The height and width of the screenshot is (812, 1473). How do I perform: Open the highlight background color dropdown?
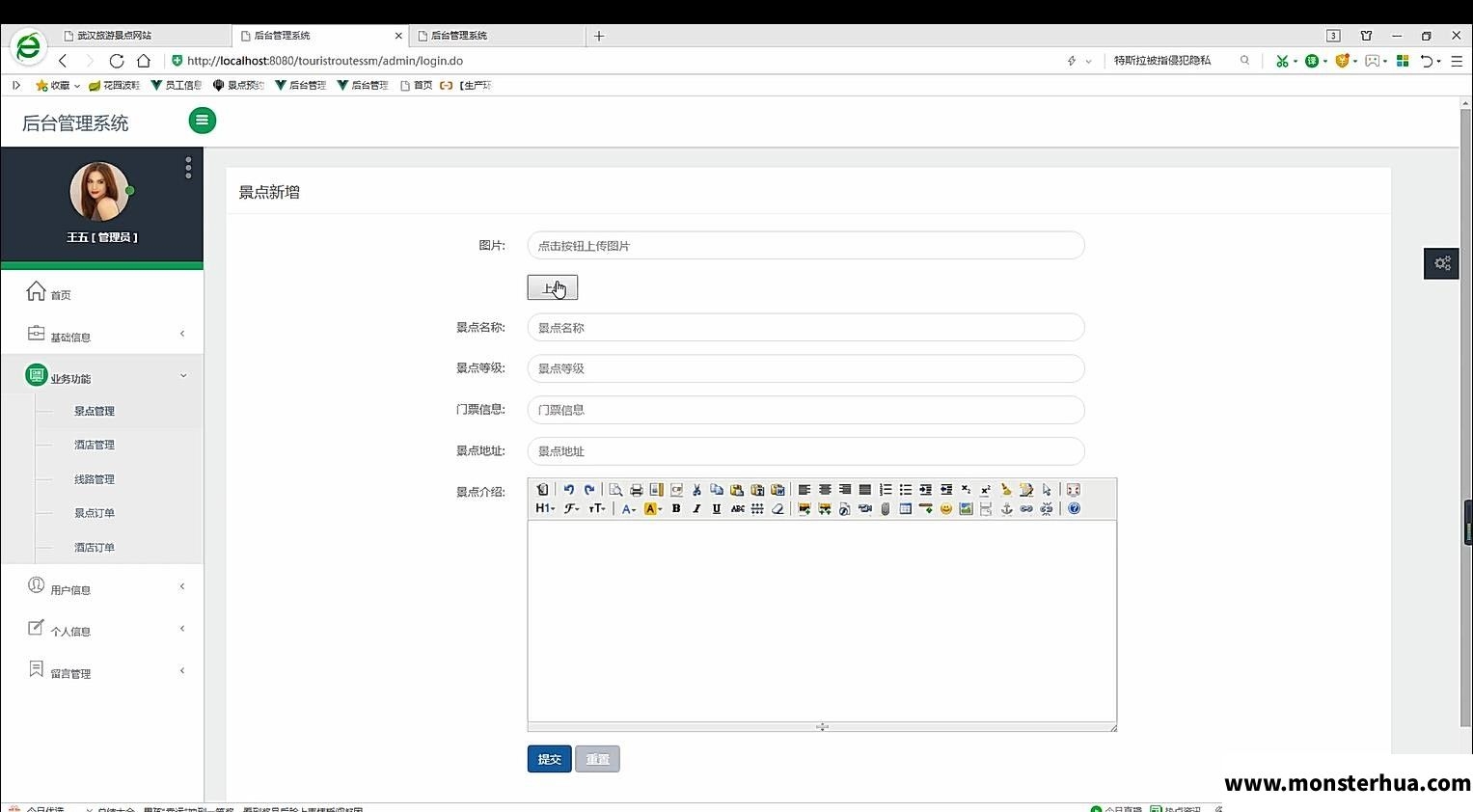(653, 508)
